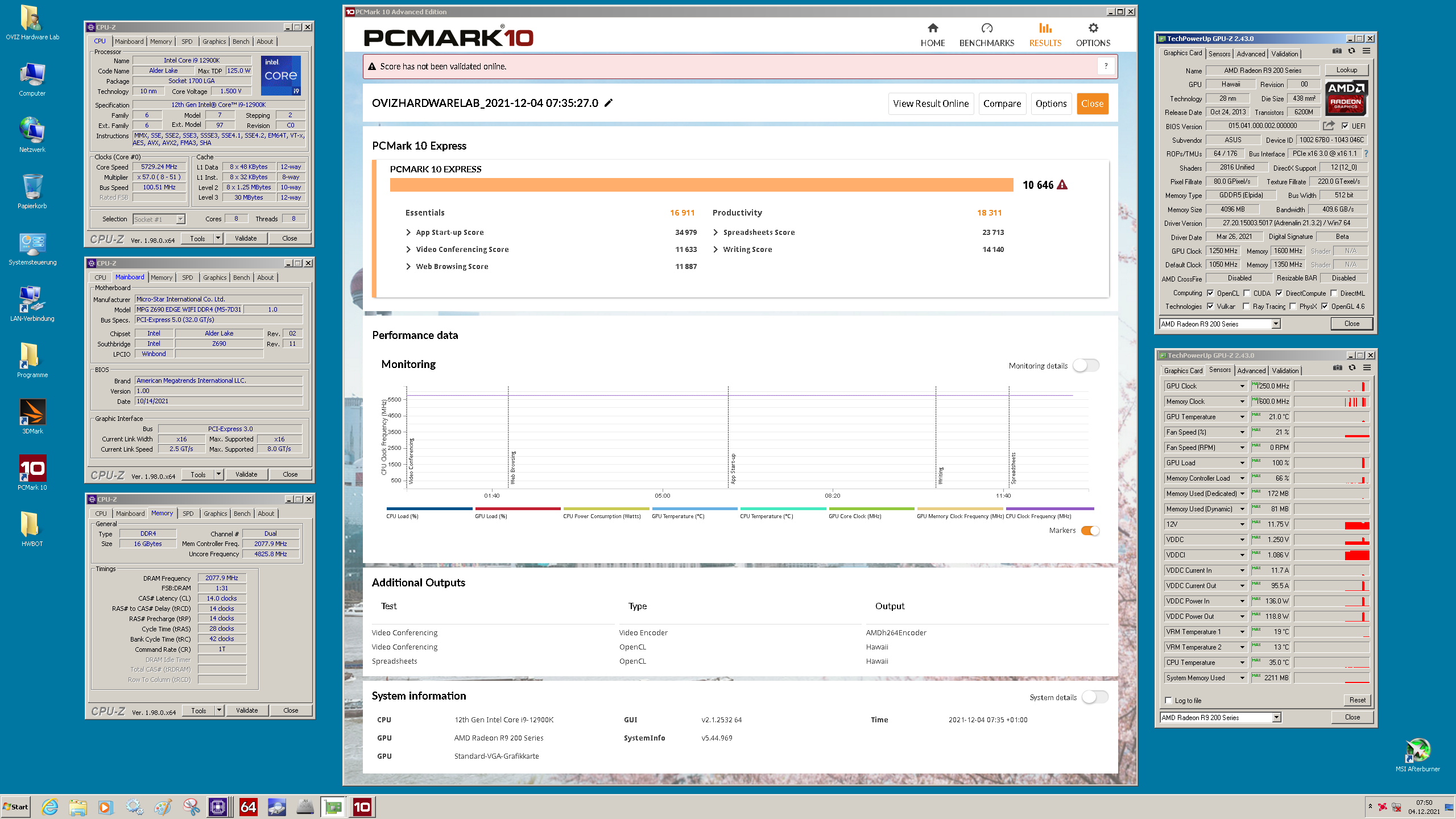Enable the Log to file checkbox
Screen dimensions: 1456x819
[x=1168, y=701]
